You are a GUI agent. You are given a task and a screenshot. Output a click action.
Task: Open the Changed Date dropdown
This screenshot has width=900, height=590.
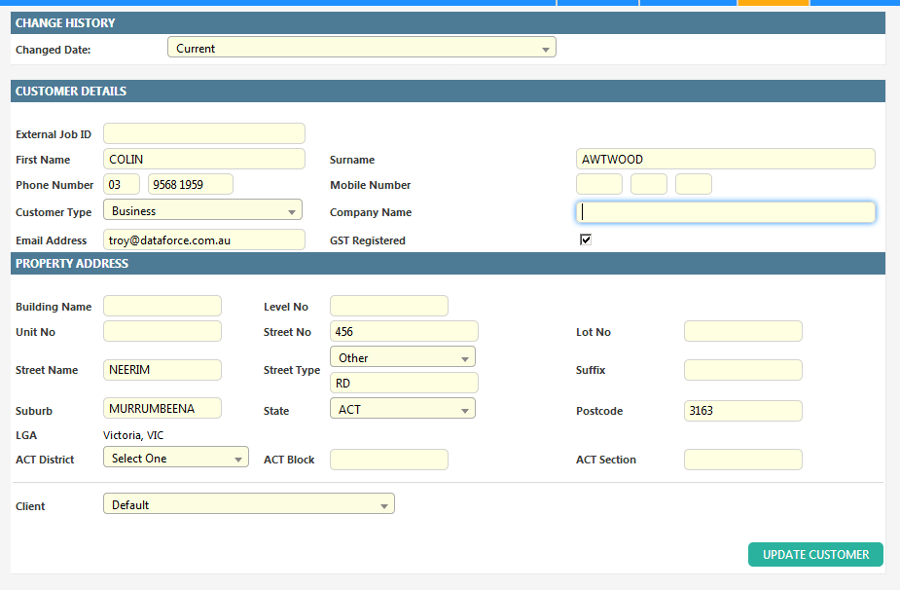(361, 48)
